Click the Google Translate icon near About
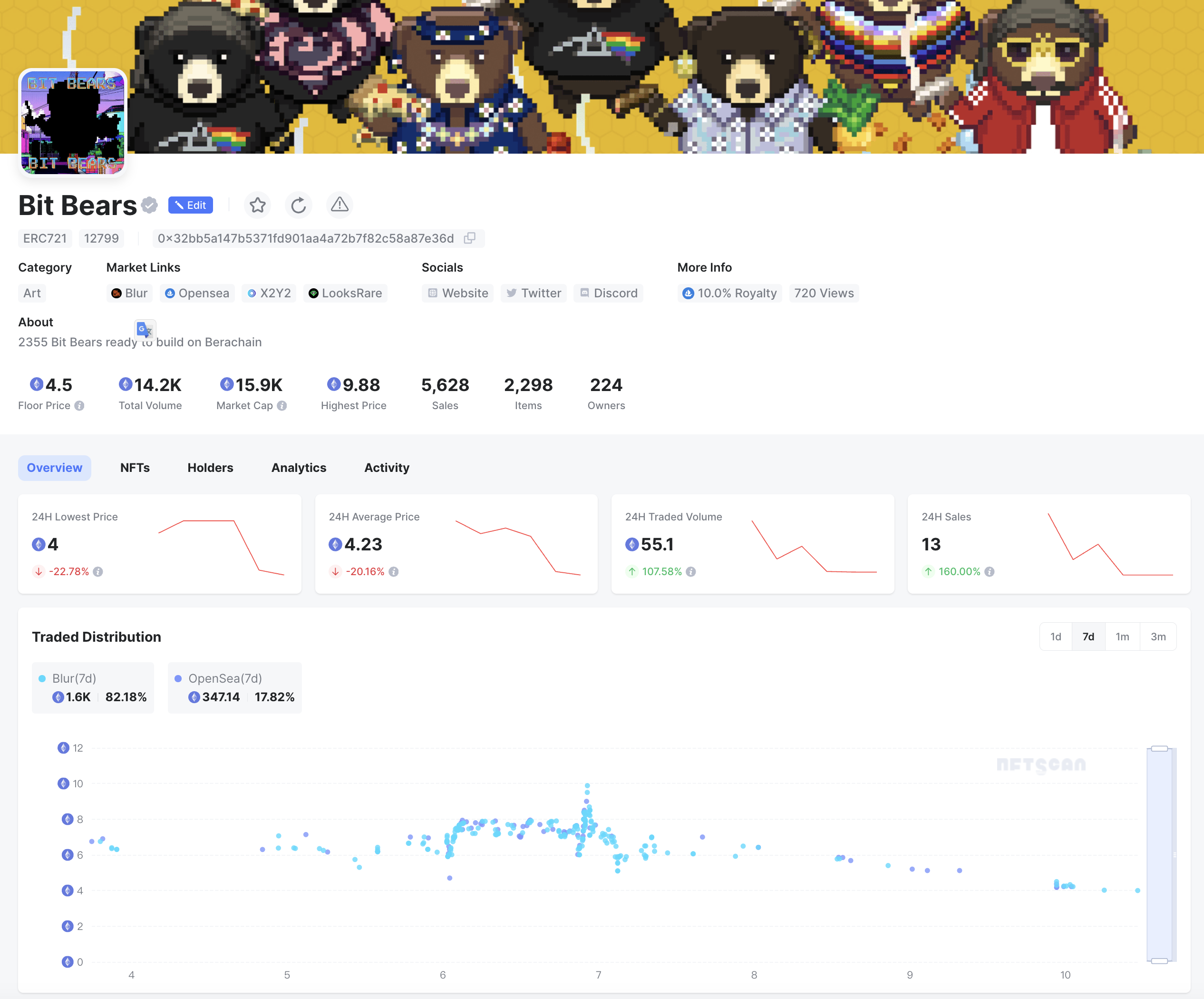Screen dimensions: 1204x999 [x=145, y=330]
